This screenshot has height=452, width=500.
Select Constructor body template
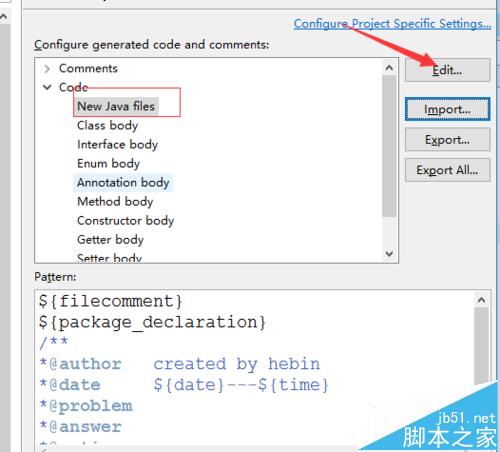point(125,221)
